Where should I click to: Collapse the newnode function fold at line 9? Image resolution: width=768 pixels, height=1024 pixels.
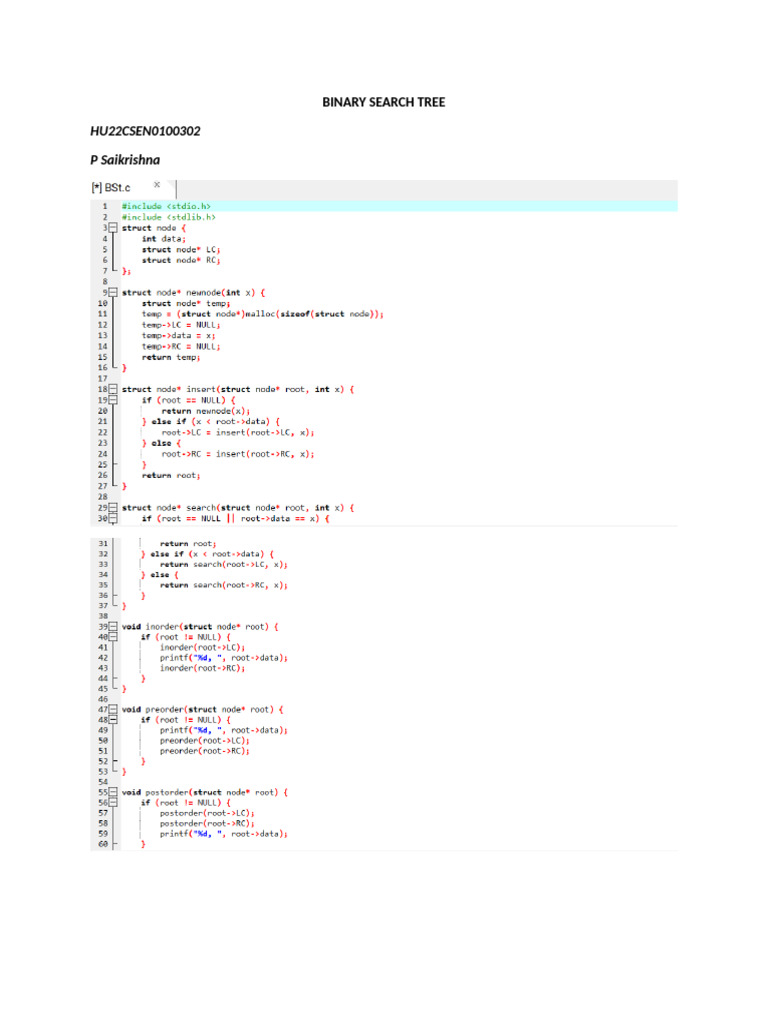[113, 293]
